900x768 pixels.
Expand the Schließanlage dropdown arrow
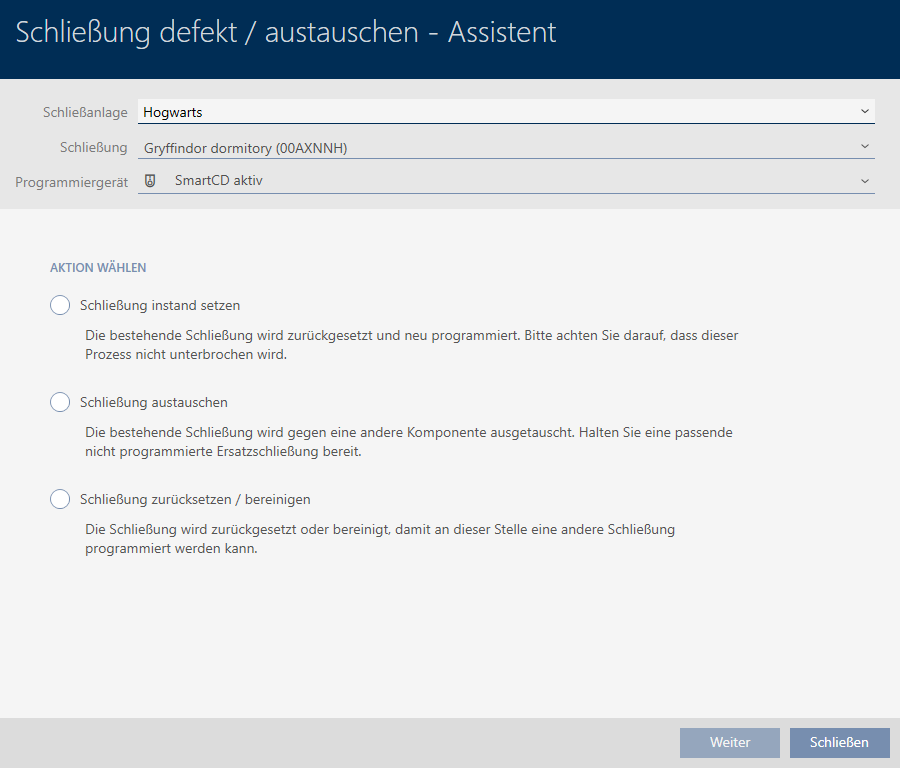point(864,112)
